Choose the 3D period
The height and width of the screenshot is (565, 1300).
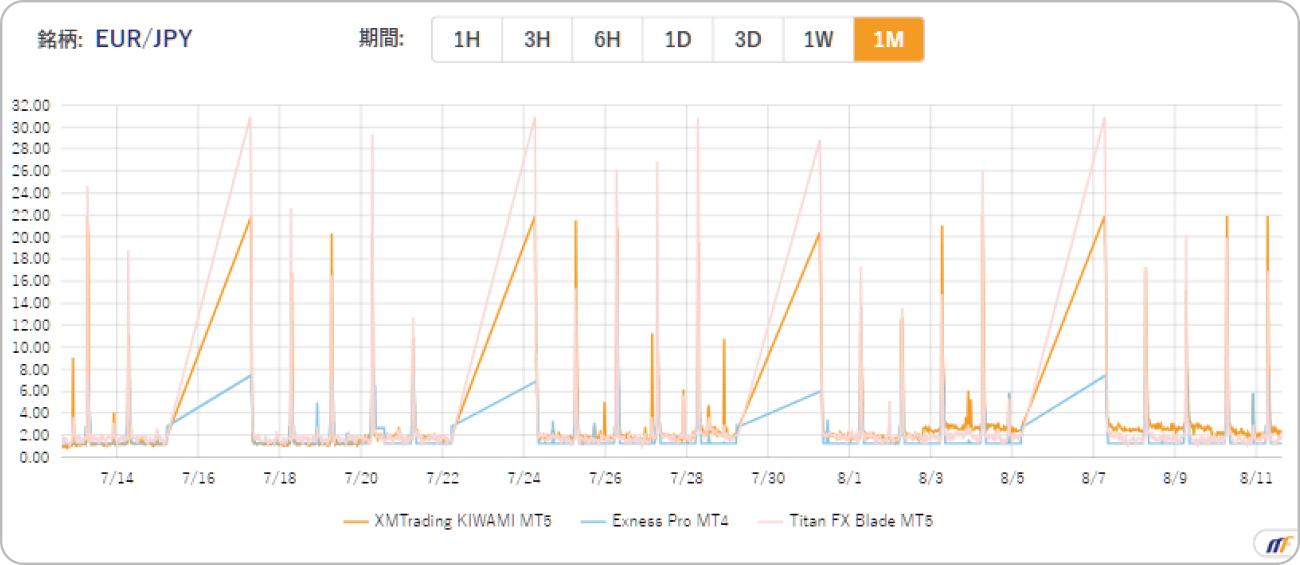748,40
